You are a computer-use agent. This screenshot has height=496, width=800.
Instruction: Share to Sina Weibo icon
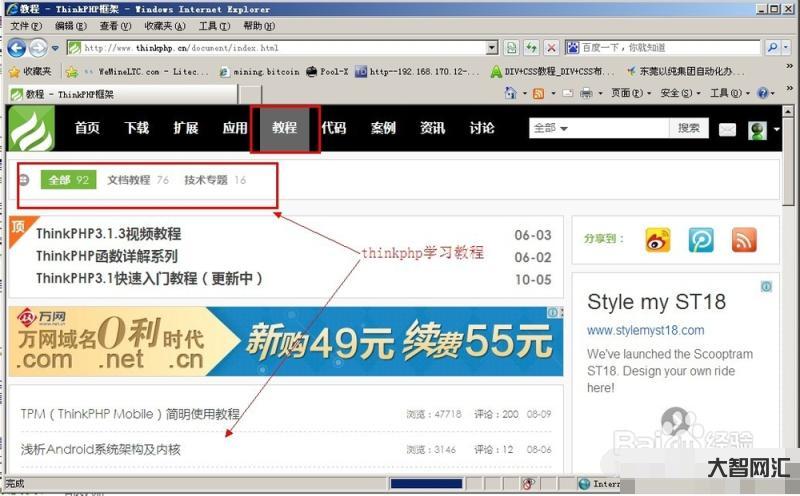coord(658,240)
